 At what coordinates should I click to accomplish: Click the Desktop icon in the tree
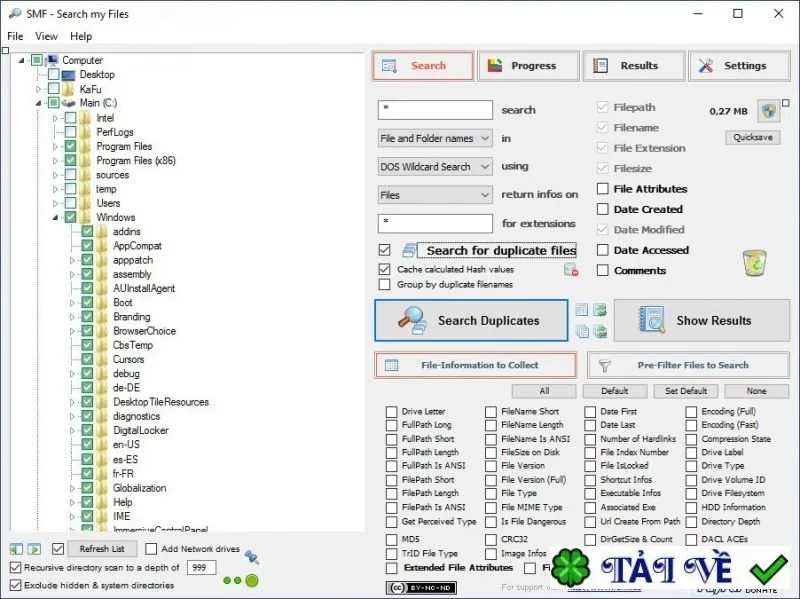(x=68, y=75)
